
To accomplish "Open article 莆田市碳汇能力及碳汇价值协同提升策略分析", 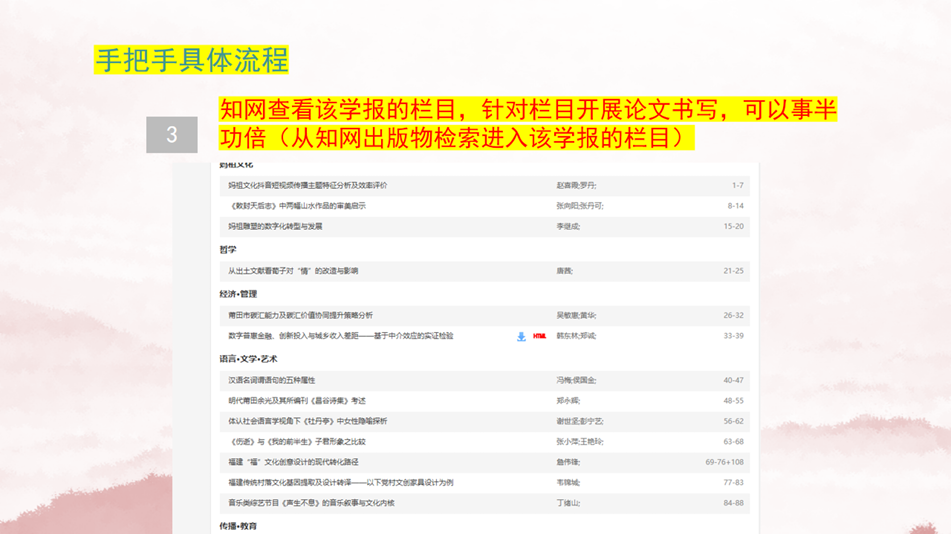I will (300, 315).
